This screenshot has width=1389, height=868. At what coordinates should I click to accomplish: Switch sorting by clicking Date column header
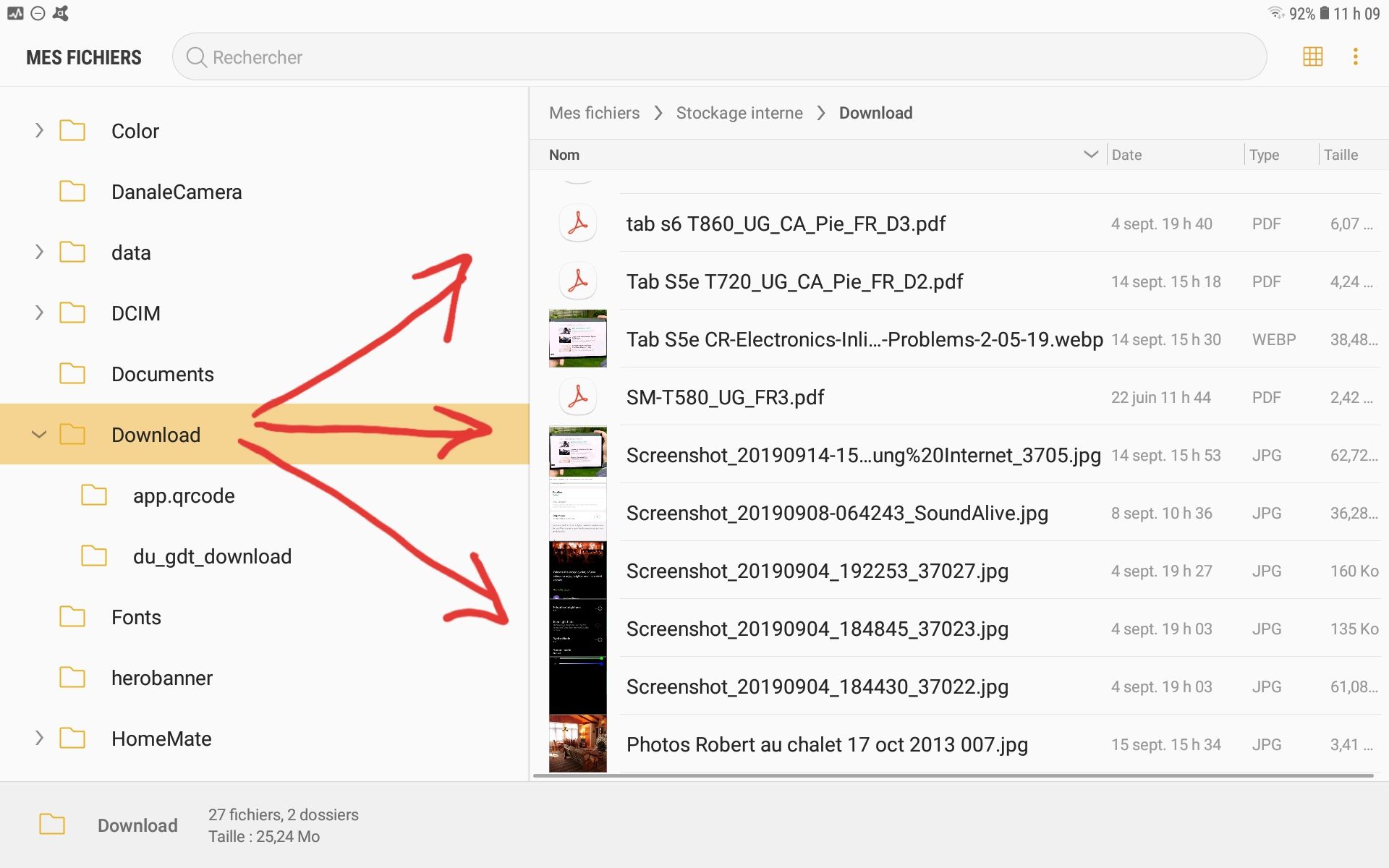coord(1127,154)
